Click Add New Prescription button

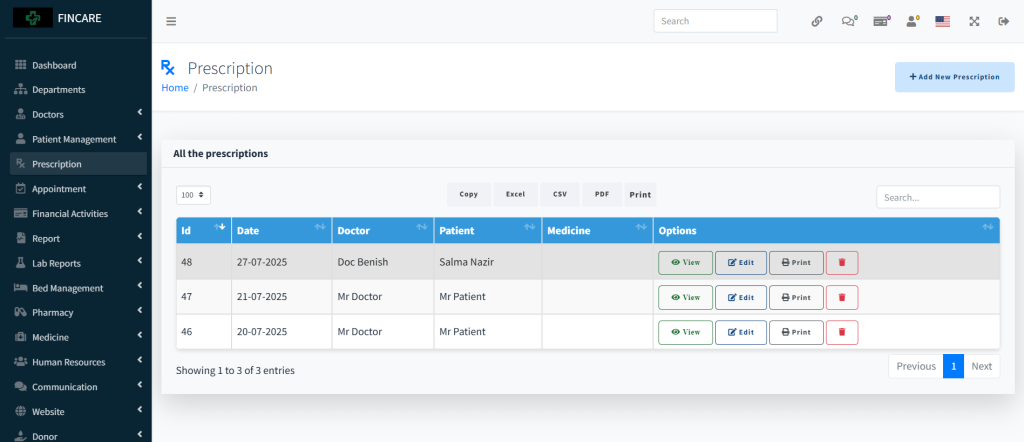[x=954, y=77]
